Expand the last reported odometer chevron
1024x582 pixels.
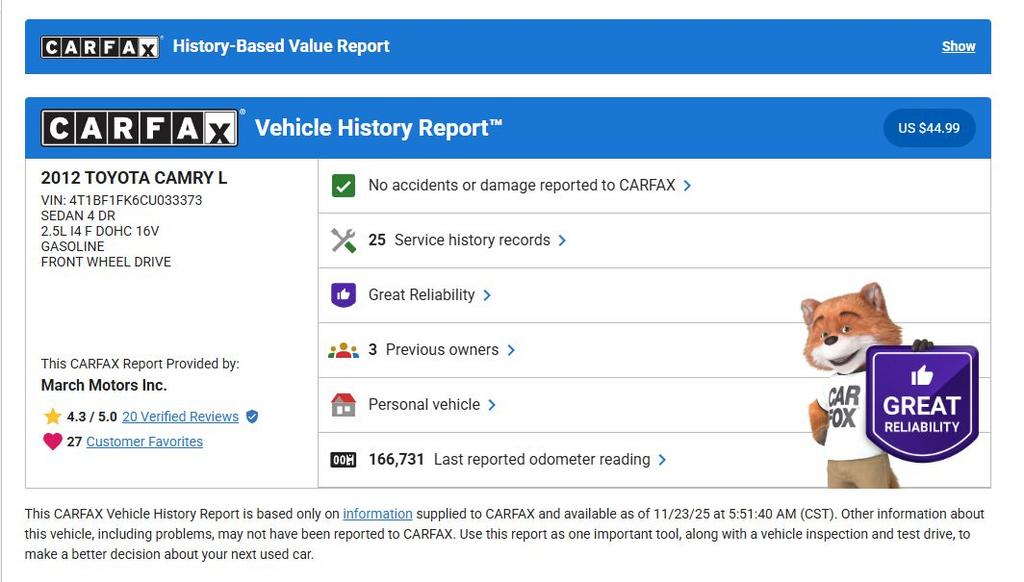coord(663,460)
